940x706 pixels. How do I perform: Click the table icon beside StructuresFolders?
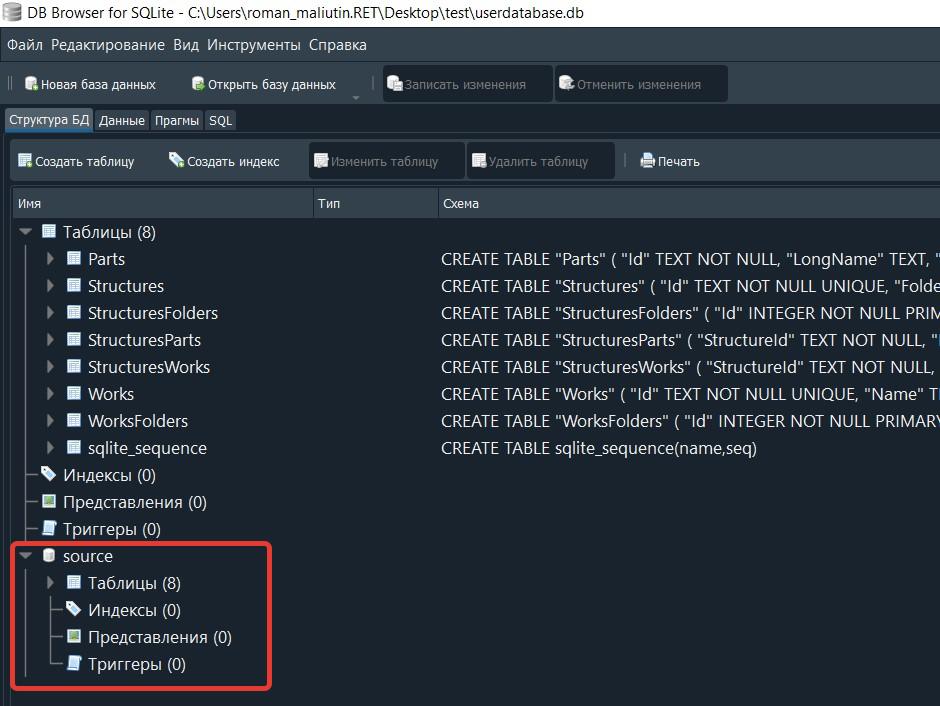tap(74, 312)
